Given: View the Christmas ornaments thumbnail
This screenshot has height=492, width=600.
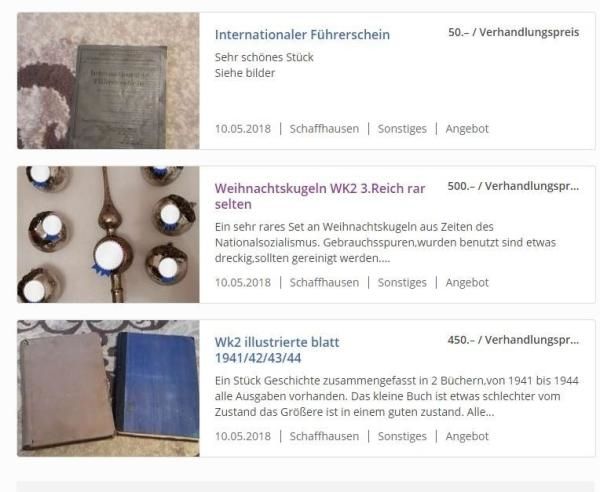Looking at the screenshot, I should pos(108,235).
